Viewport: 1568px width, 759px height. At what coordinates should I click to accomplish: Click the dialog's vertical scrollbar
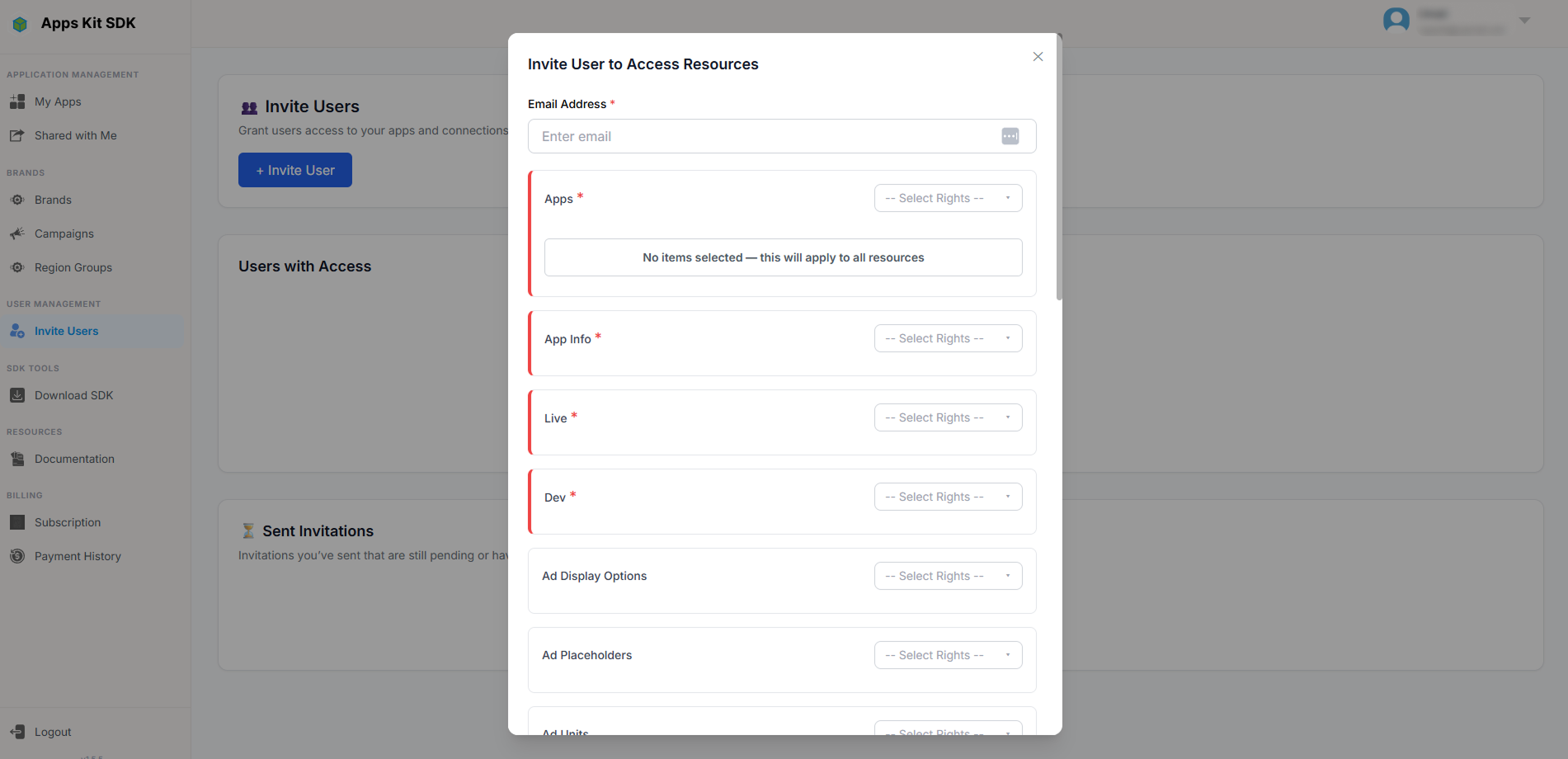(1059, 167)
